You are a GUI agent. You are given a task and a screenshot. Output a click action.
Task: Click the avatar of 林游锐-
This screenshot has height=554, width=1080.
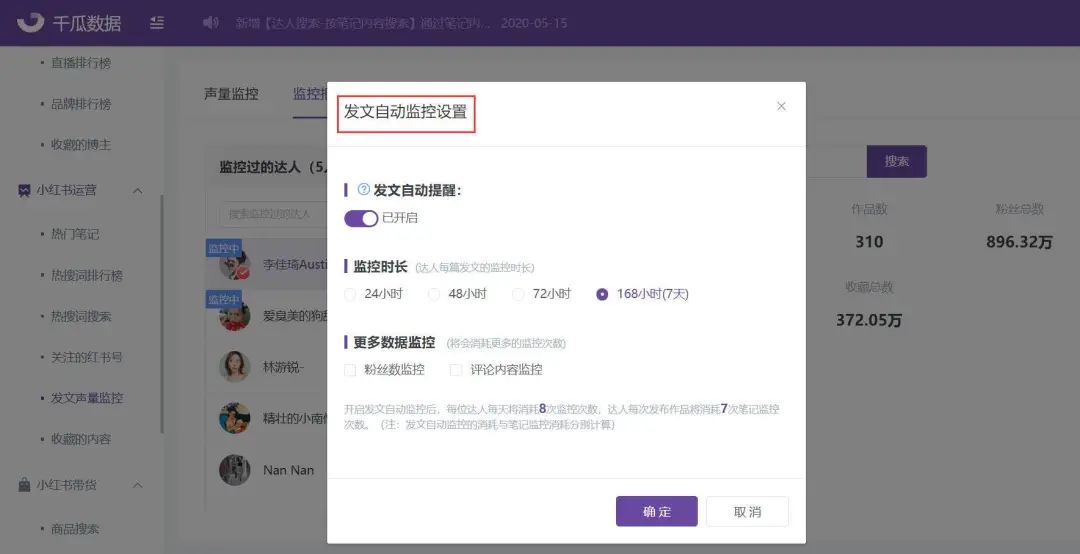pos(234,367)
